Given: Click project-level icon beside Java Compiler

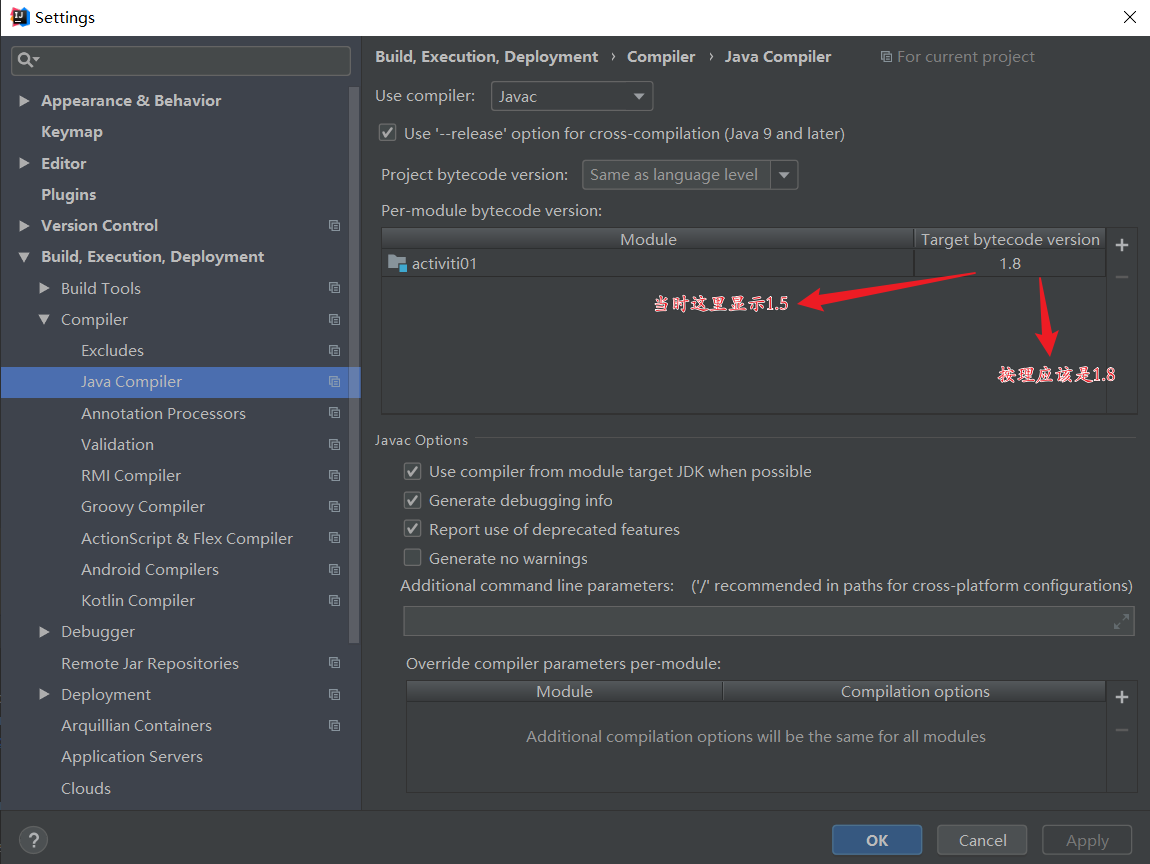Looking at the screenshot, I should pos(334,382).
